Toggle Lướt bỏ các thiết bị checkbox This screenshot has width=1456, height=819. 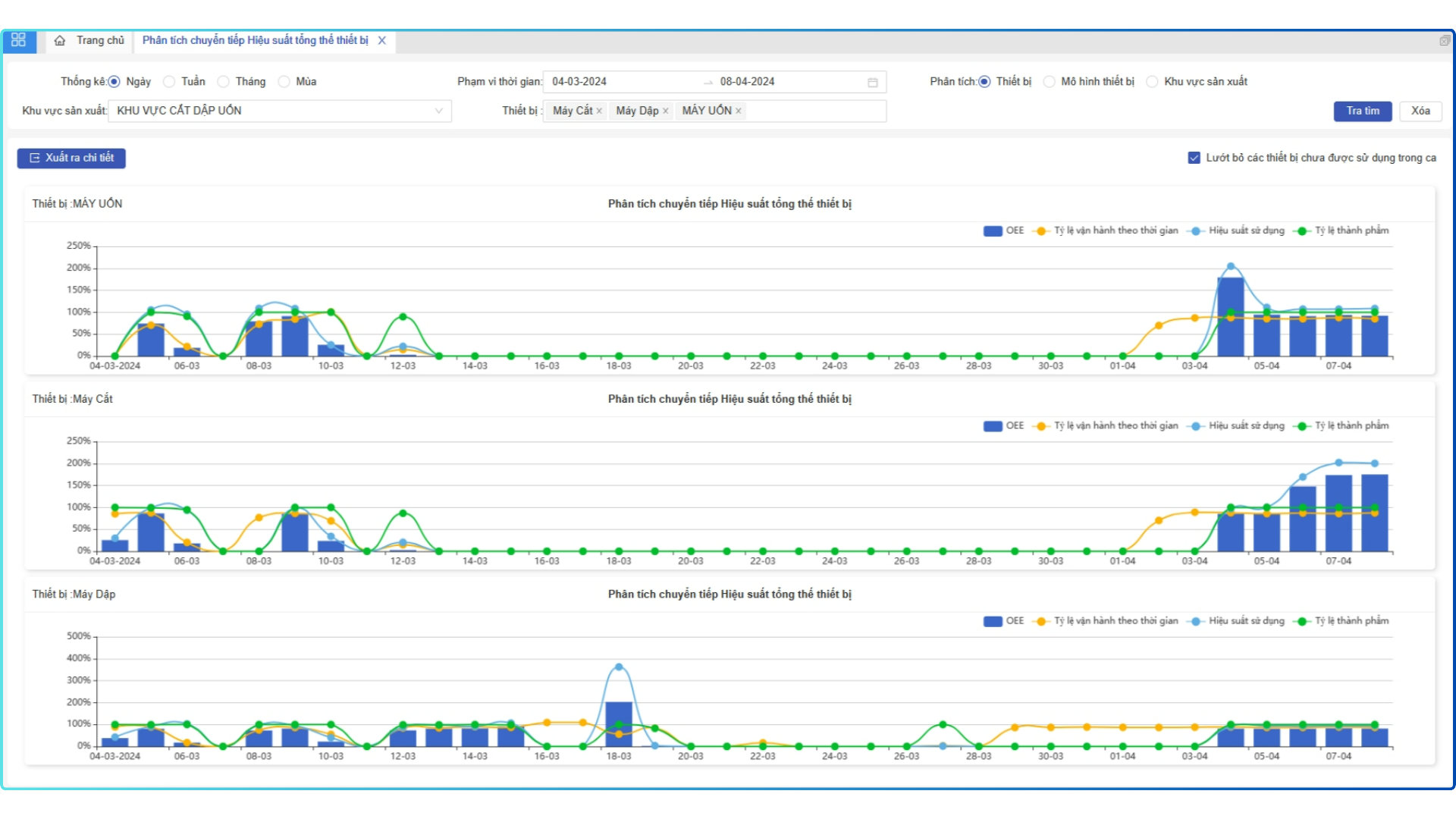click(x=1194, y=158)
